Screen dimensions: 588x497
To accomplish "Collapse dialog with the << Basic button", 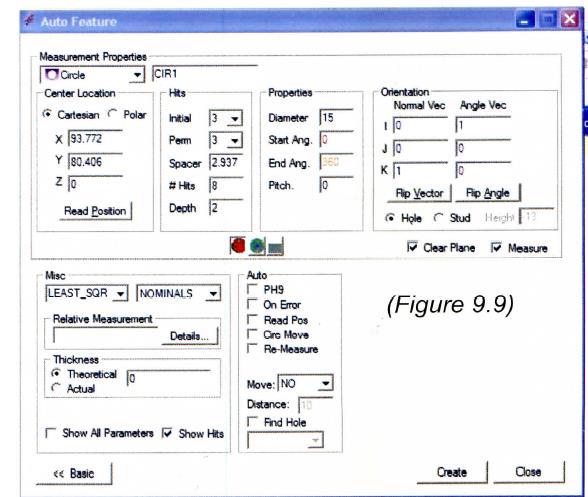I will pyautogui.click(x=74, y=473).
